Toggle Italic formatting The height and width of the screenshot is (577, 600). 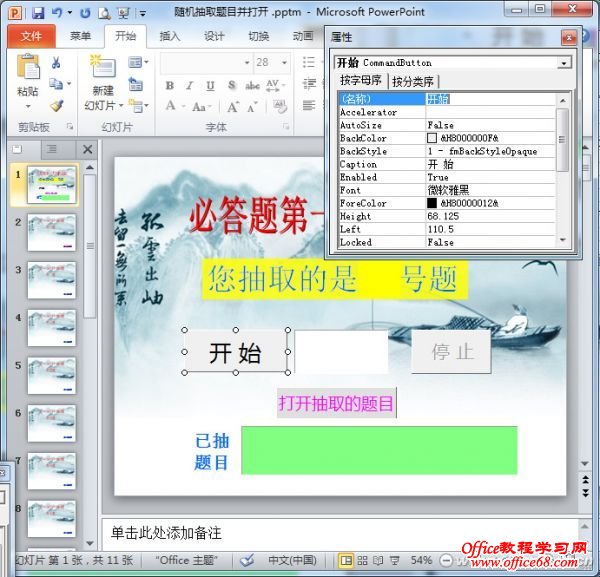pyautogui.click(x=189, y=85)
